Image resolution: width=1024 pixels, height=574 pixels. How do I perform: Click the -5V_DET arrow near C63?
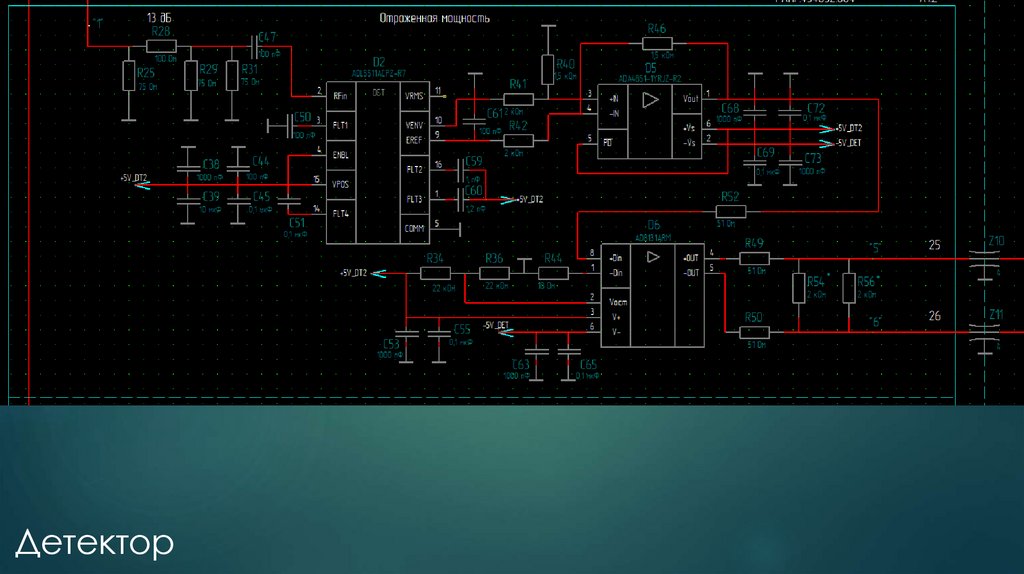click(x=506, y=332)
